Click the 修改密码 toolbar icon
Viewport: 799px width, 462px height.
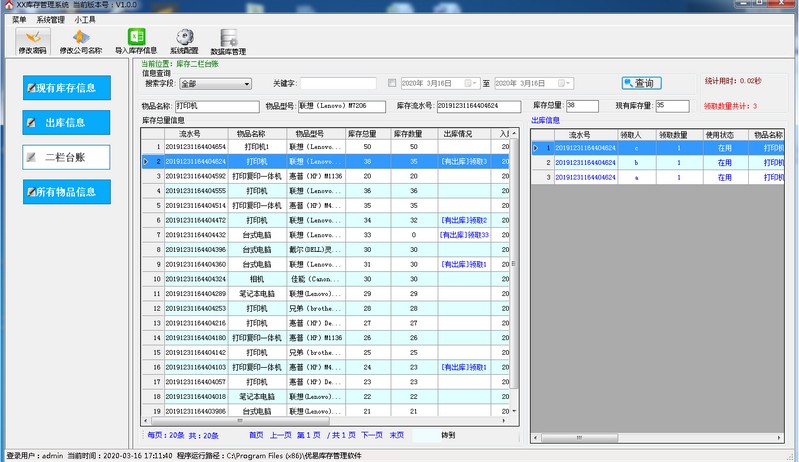(31, 40)
